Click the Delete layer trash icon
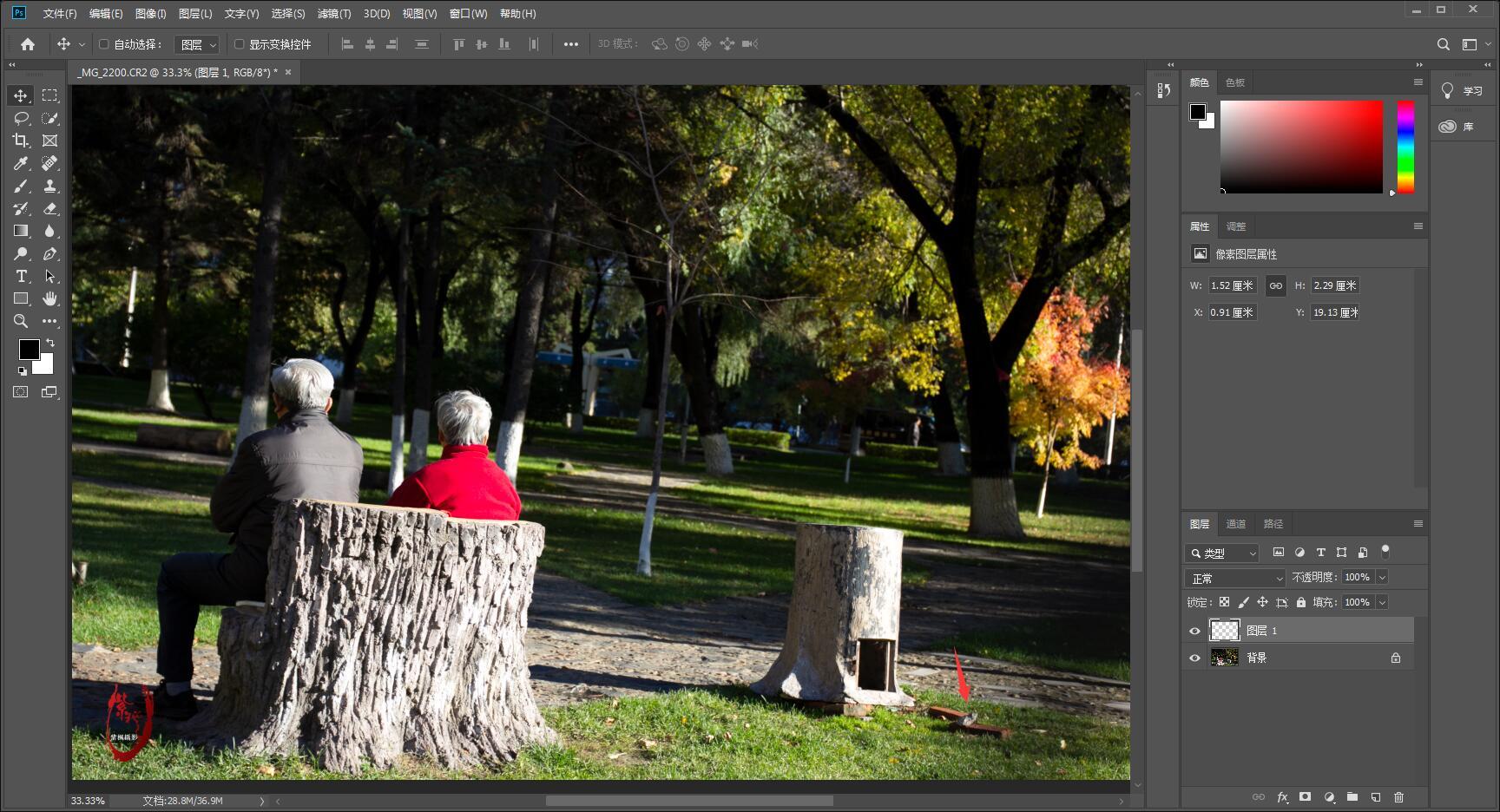The width and height of the screenshot is (1500, 812). coord(1398,797)
